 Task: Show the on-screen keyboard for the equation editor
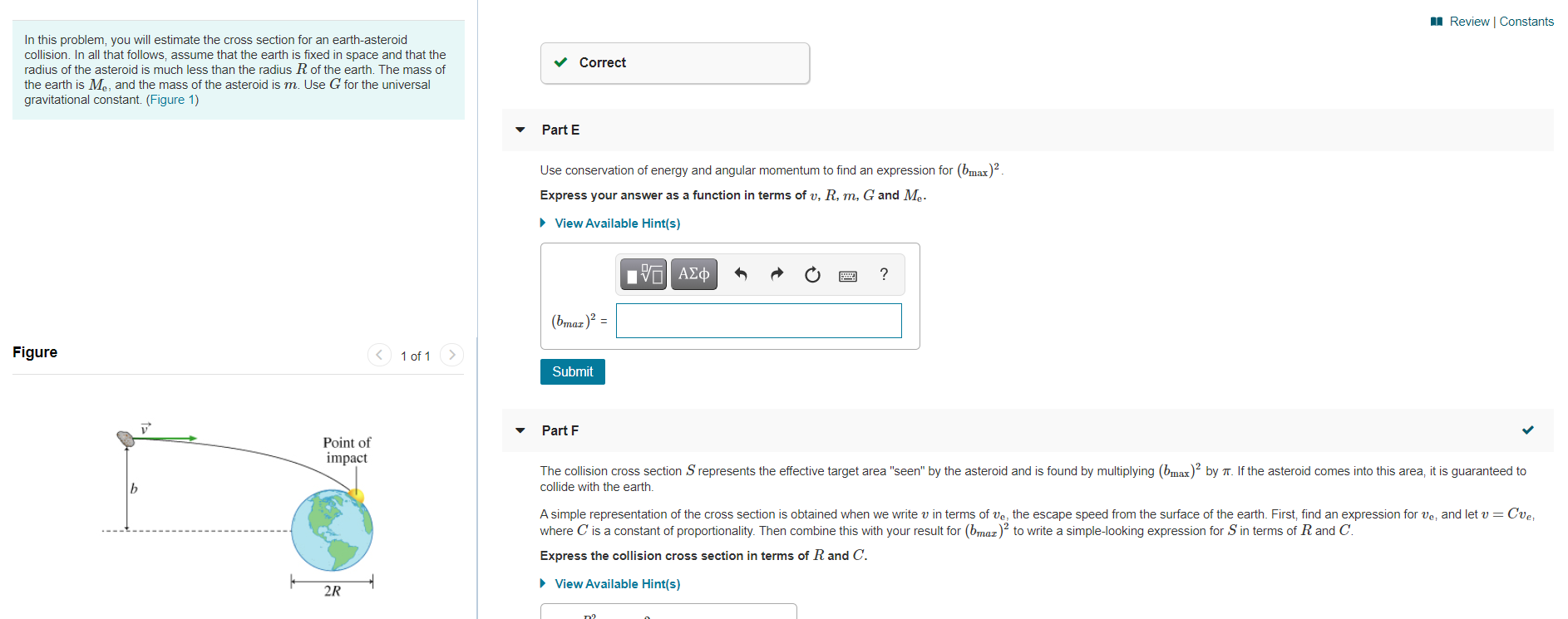(x=848, y=275)
